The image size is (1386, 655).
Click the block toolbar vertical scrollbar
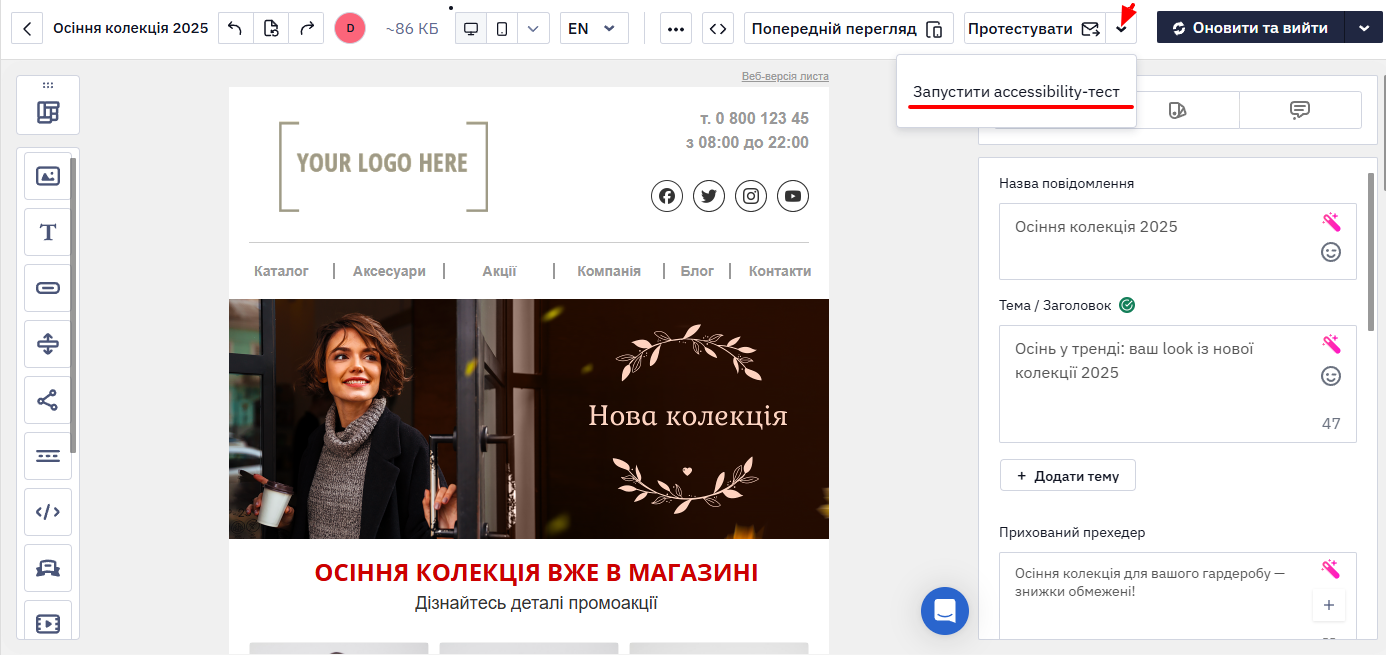[72, 305]
